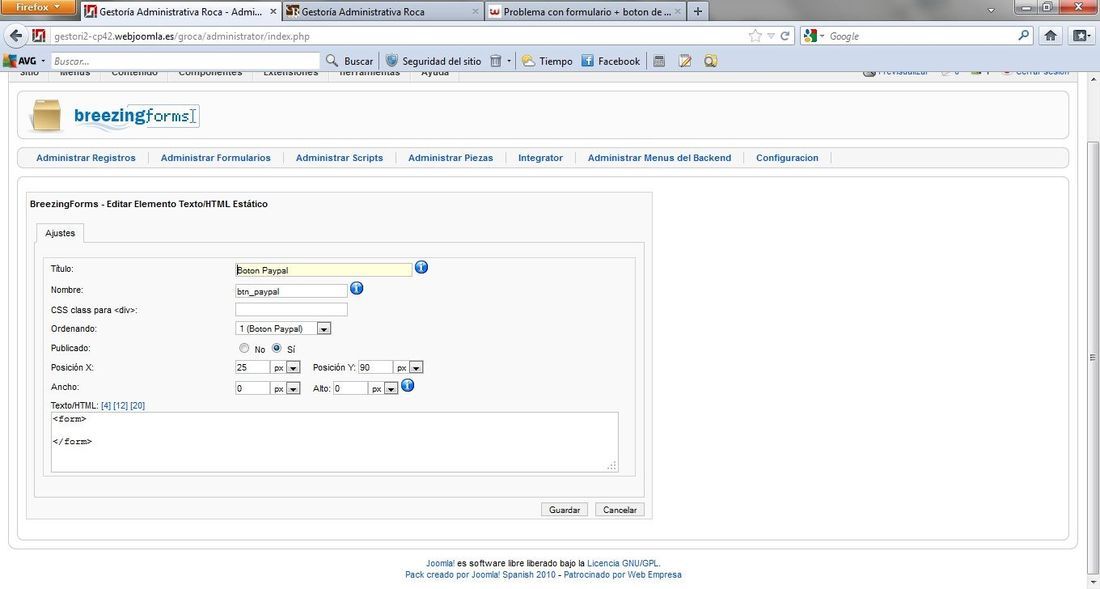The width and height of the screenshot is (1100, 589).
Task: Go back with the browser back arrow
Action: click(x=16, y=36)
